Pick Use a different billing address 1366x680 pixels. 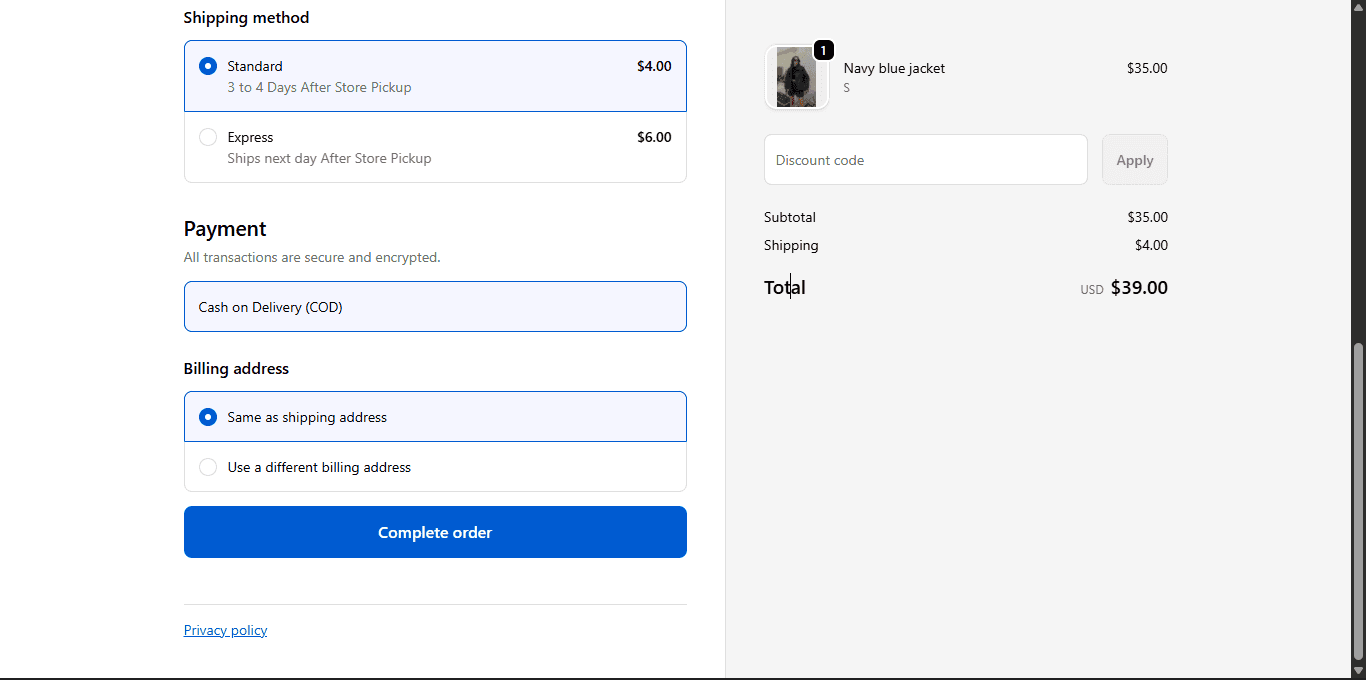[x=208, y=467]
